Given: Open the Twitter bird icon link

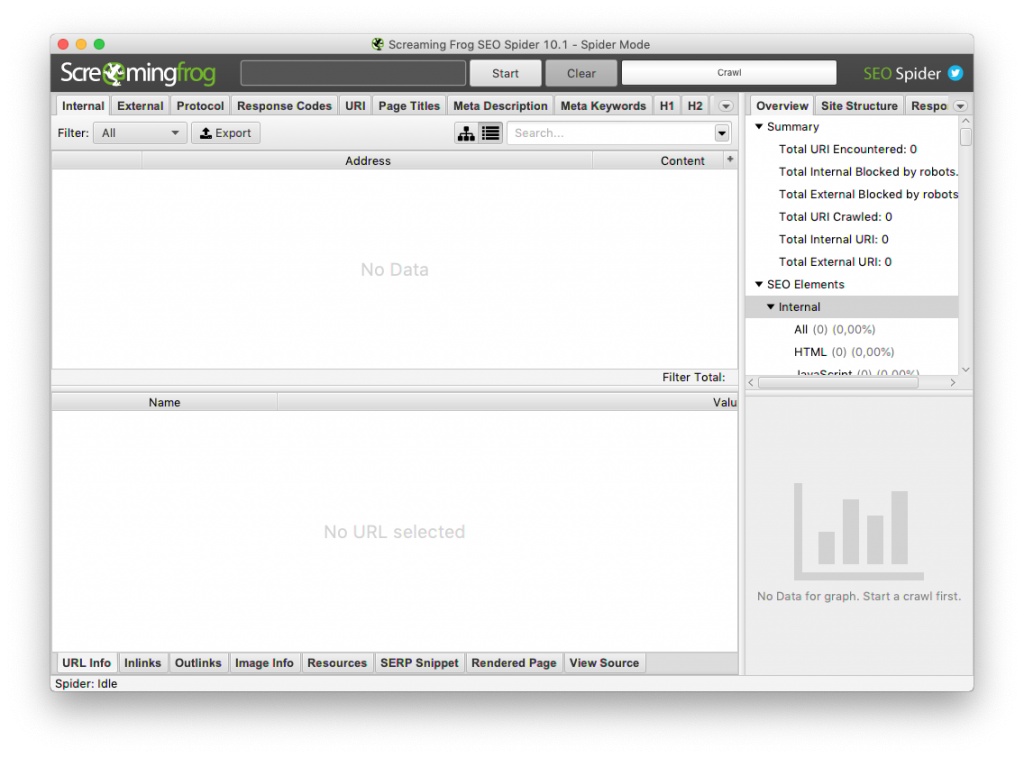Looking at the screenshot, I should [955, 73].
